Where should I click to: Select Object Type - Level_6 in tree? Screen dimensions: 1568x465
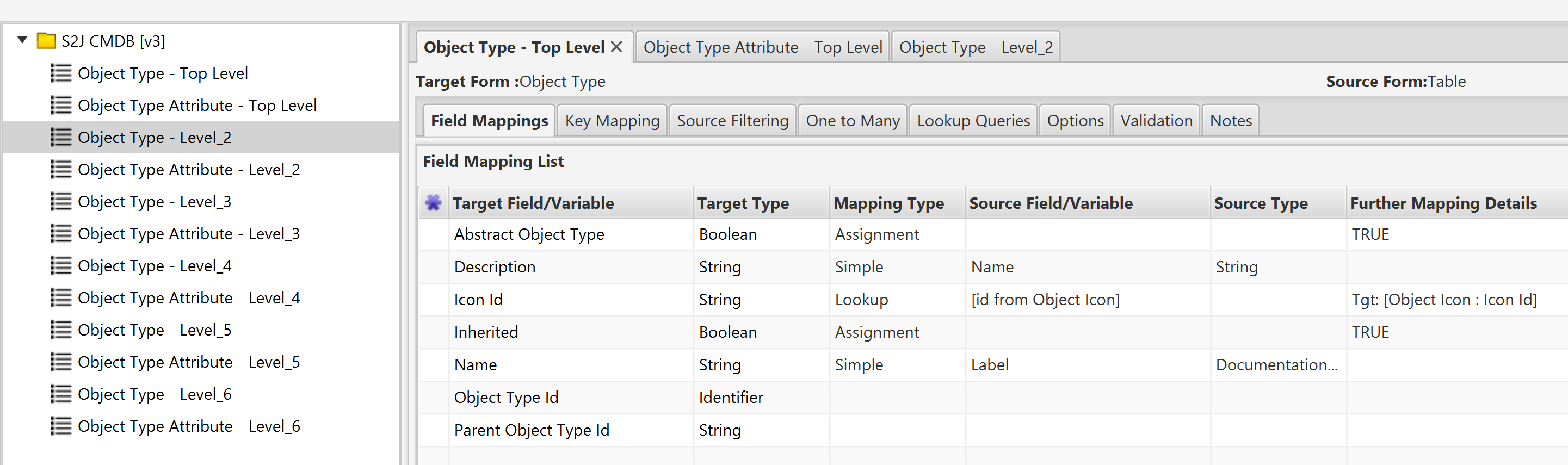click(x=155, y=394)
